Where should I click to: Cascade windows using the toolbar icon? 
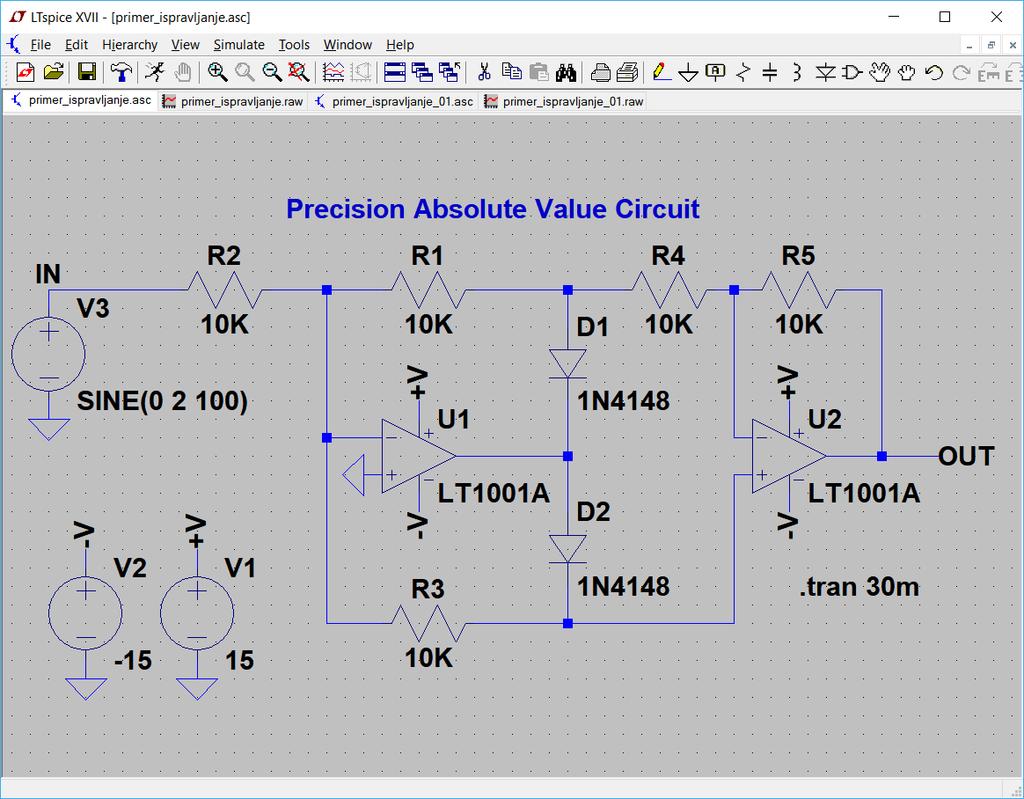(x=422, y=72)
